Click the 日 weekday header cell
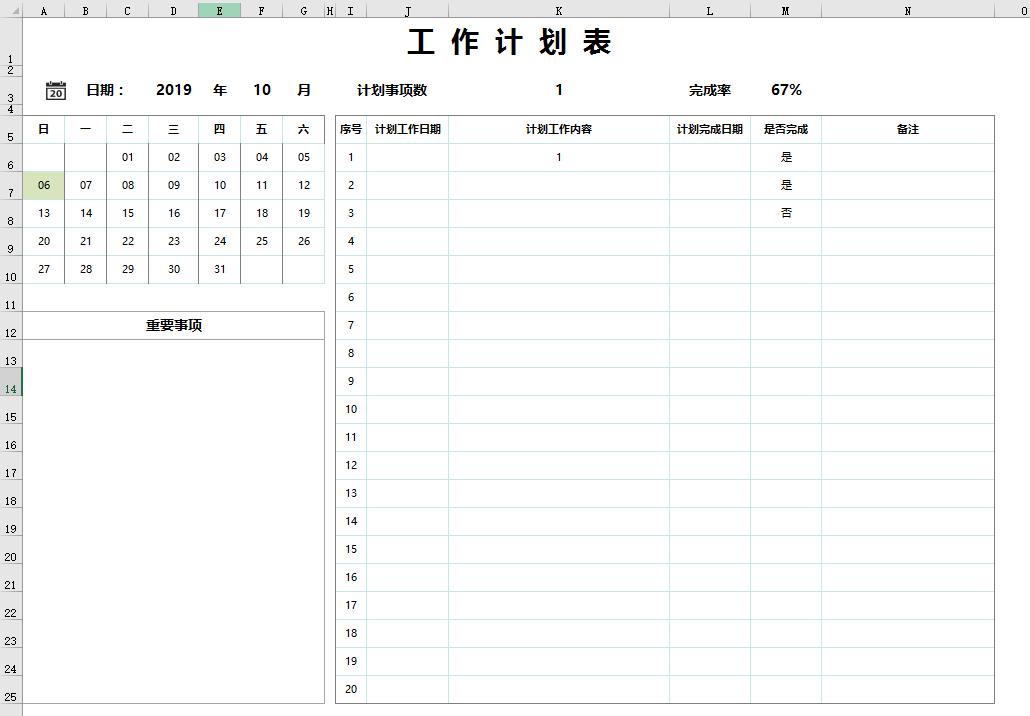The height and width of the screenshot is (716, 1030). point(44,129)
